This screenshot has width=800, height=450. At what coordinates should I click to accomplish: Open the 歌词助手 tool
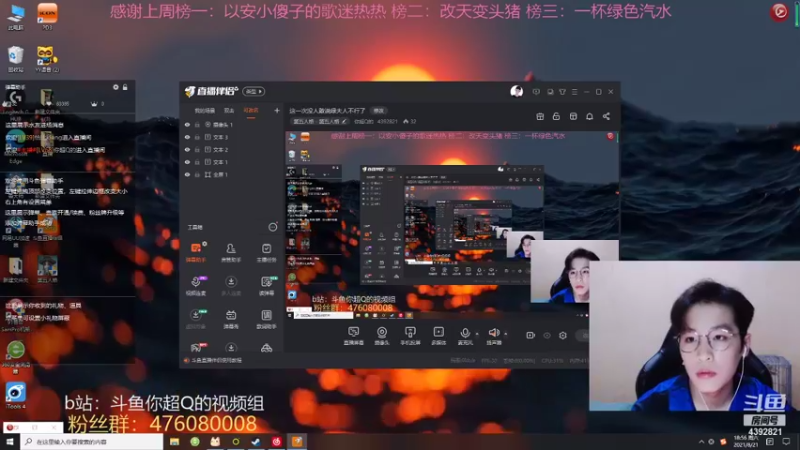[266, 319]
